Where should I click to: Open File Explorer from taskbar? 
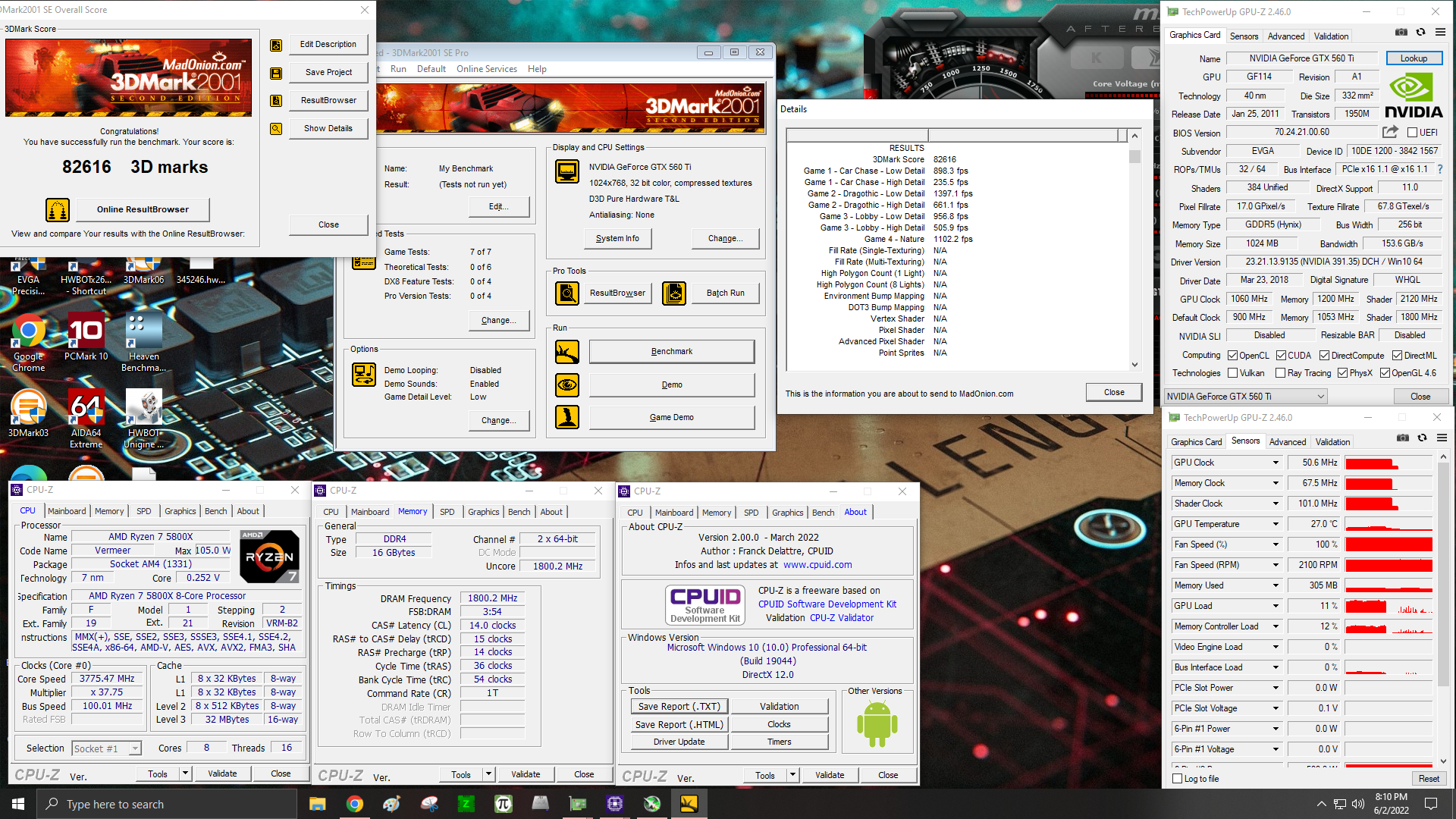(x=318, y=804)
